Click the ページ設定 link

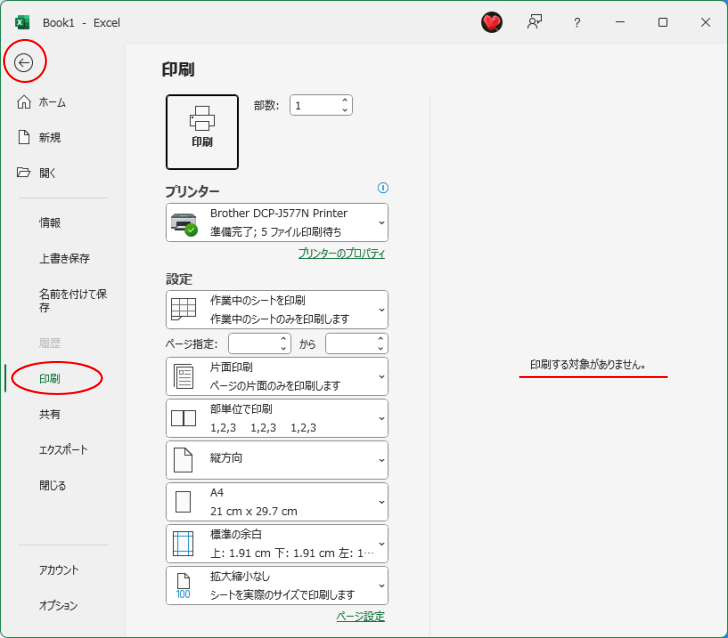tap(360, 616)
